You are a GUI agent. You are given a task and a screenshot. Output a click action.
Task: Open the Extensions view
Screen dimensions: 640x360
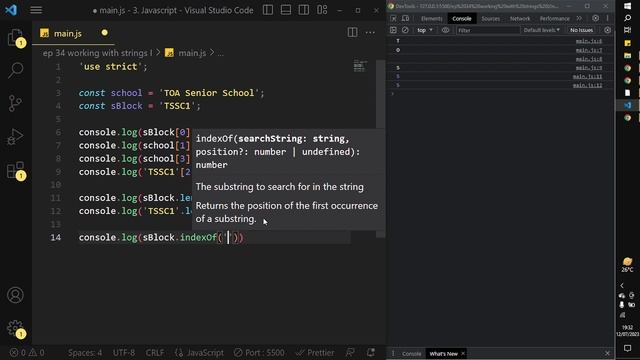(x=16, y=171)
